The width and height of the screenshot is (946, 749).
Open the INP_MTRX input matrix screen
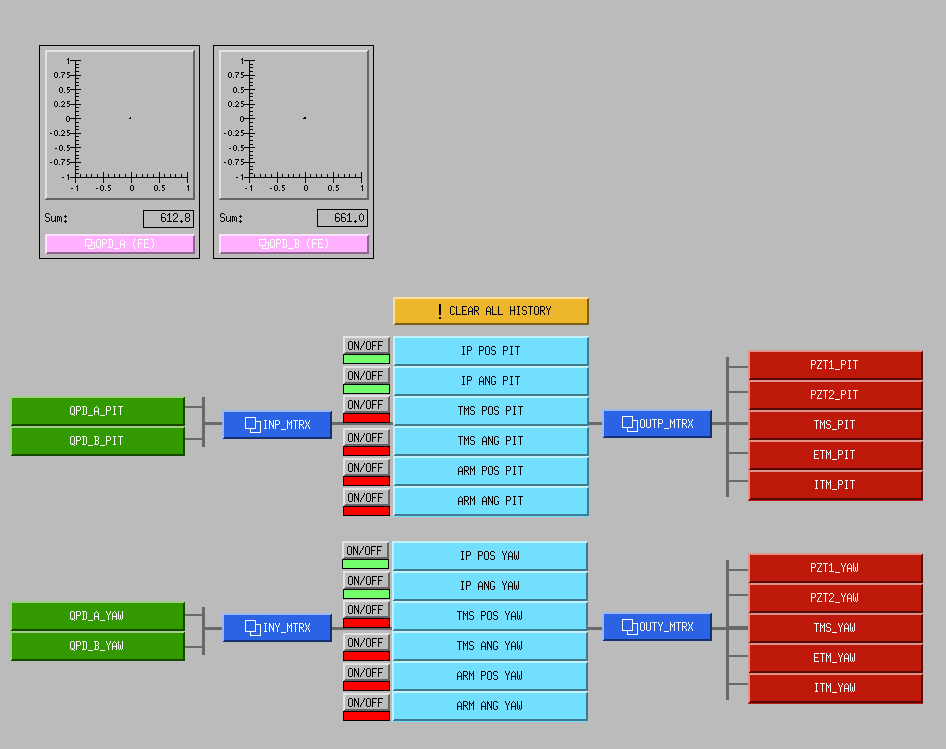278,425
